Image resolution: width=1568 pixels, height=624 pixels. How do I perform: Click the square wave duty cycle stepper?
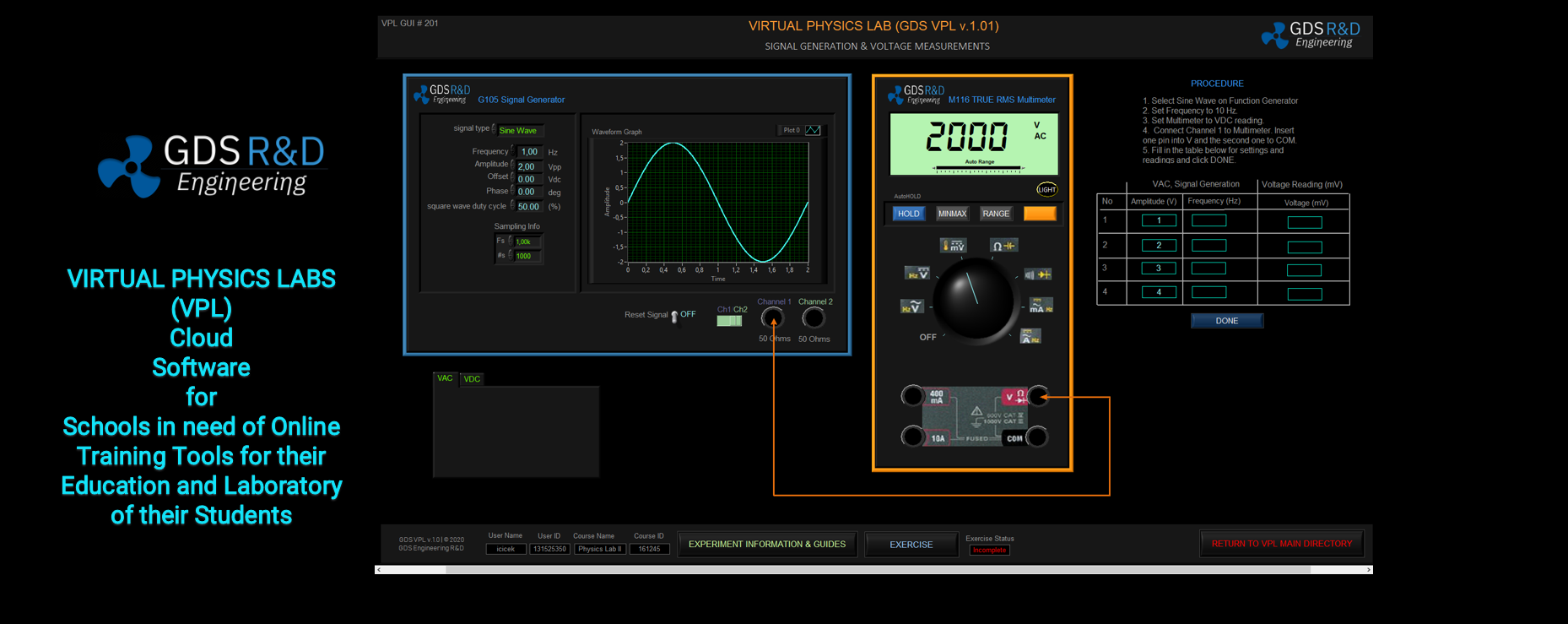pos(512,204)
